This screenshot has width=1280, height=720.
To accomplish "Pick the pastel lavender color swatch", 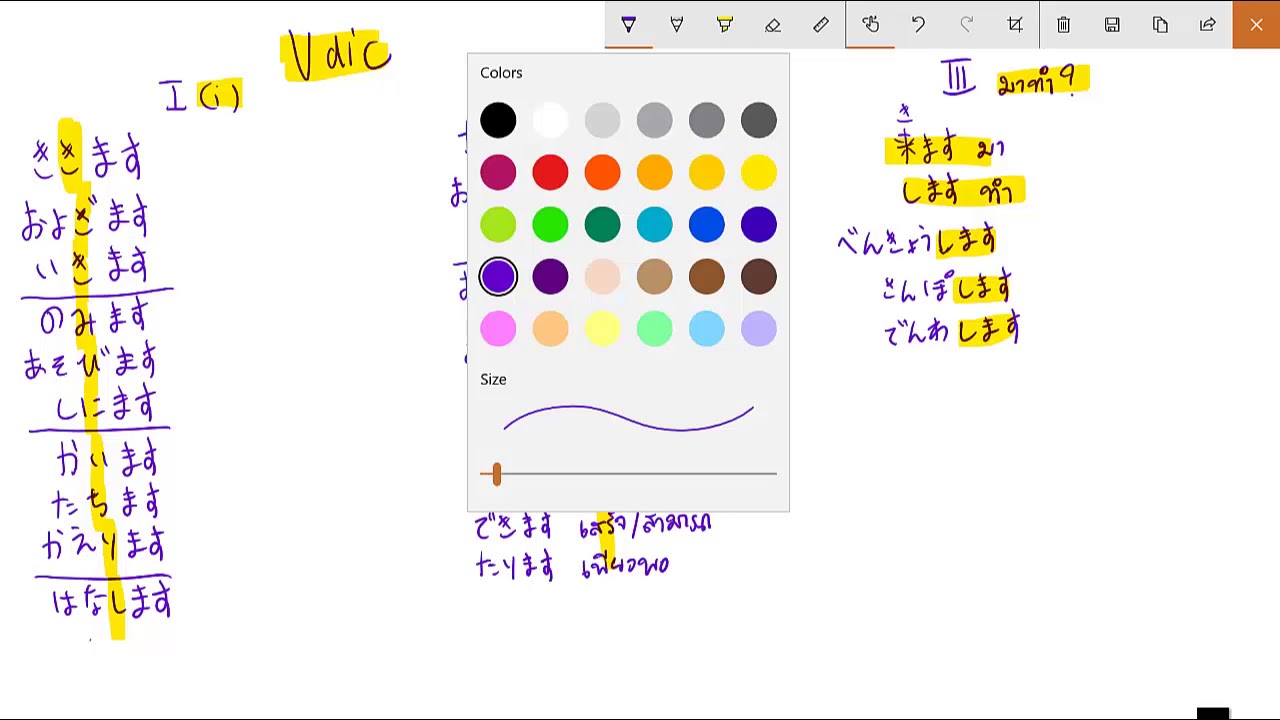I will tap(758, 328).
